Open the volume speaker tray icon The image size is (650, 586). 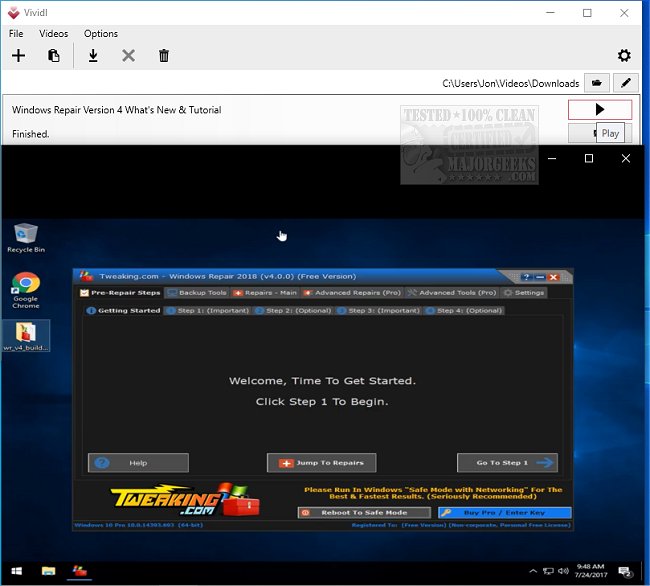(563, 571)
